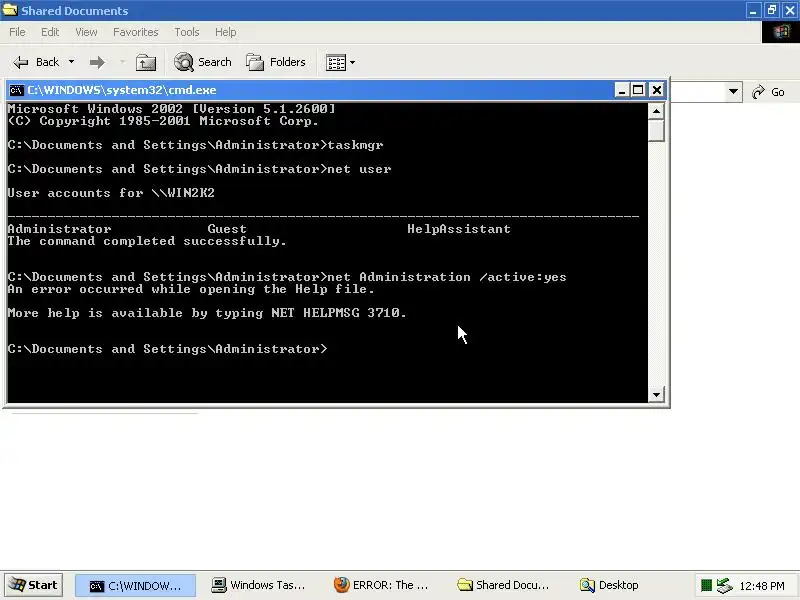The height and width of the screenshot is (600, 800).
Task: Click the cmd.exe title bar icon
Action: tap(16, 90)
